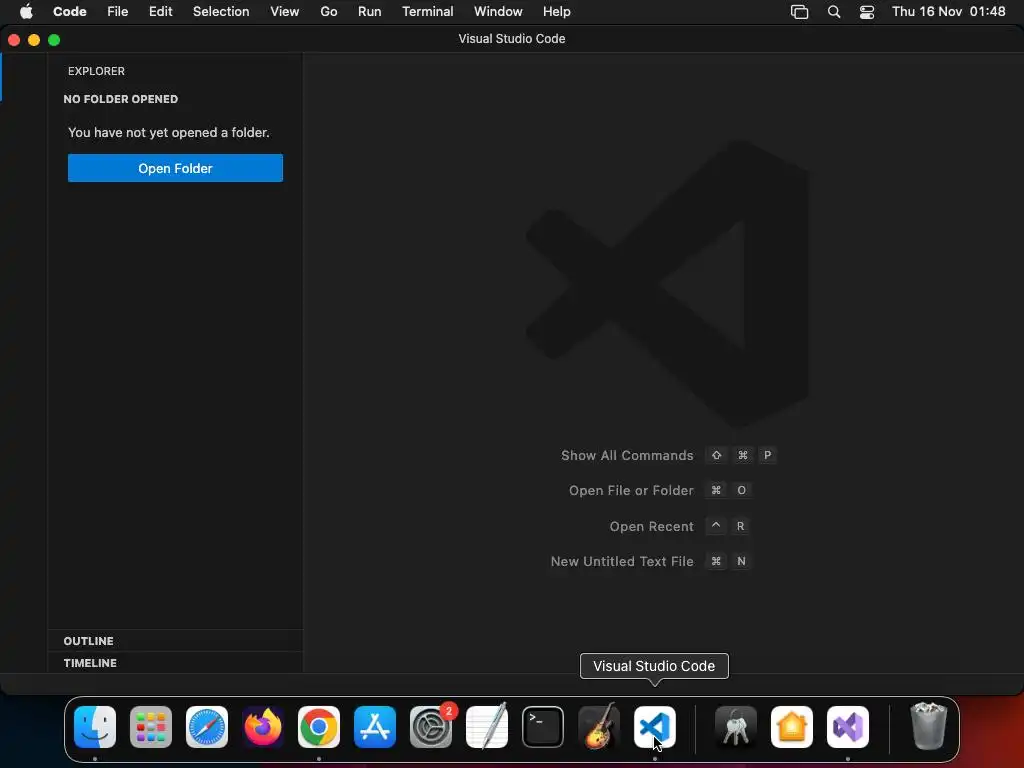Open the Edit menu
The height and width of the screenshot is (768, 1024).
(161, 12)
